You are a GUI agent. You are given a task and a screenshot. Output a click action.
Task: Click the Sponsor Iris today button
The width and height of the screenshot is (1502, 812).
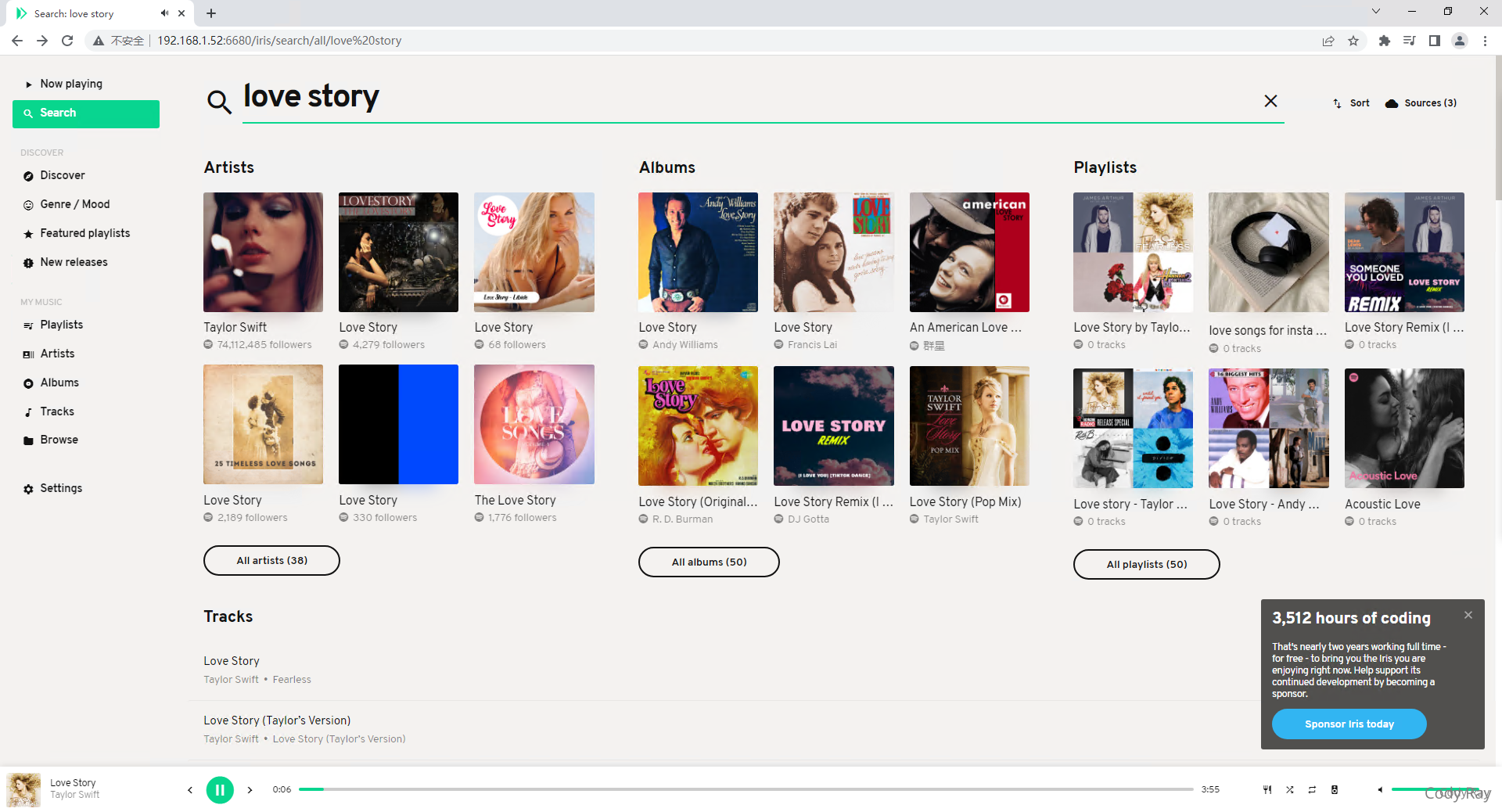[1349, 724]
